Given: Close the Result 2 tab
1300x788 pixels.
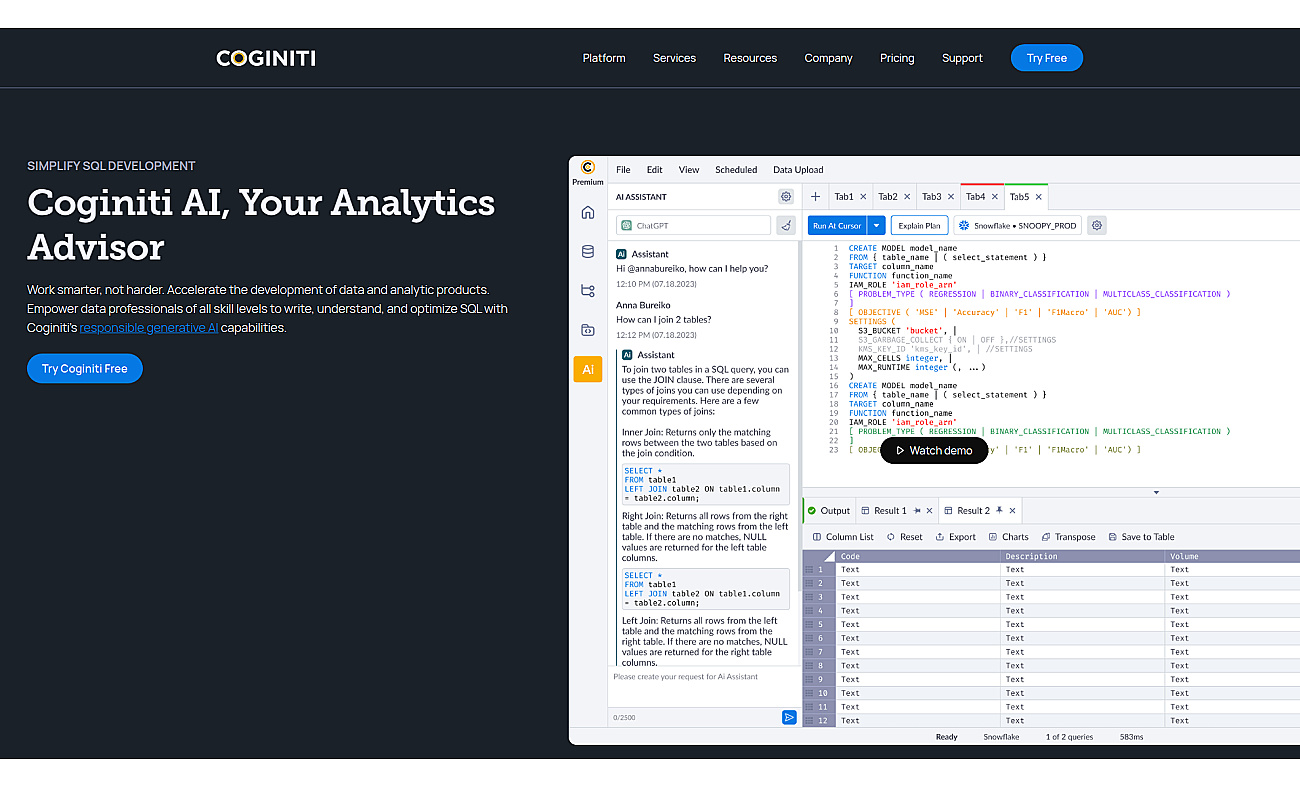Looking at the screenshot, I should pos(1012,511).
